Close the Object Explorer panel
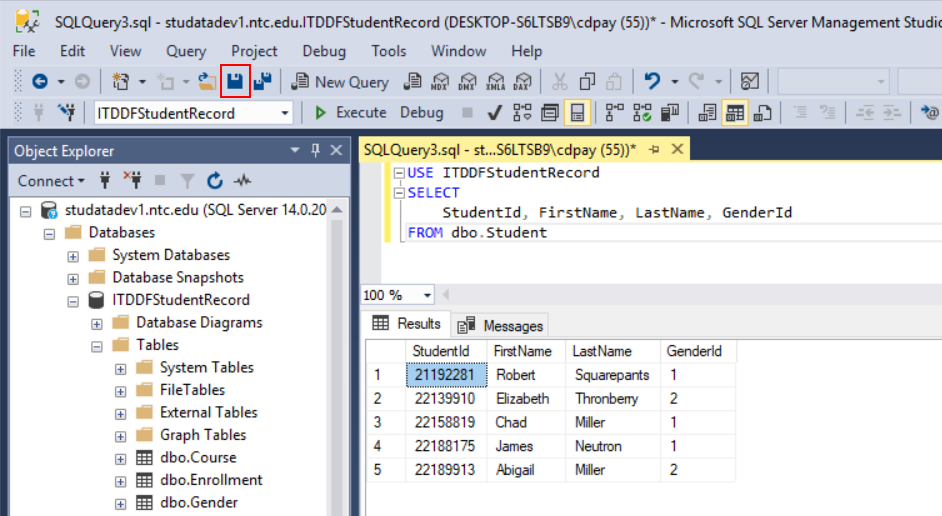The width and height of the screenshot is (942, 516). [336, 150]
